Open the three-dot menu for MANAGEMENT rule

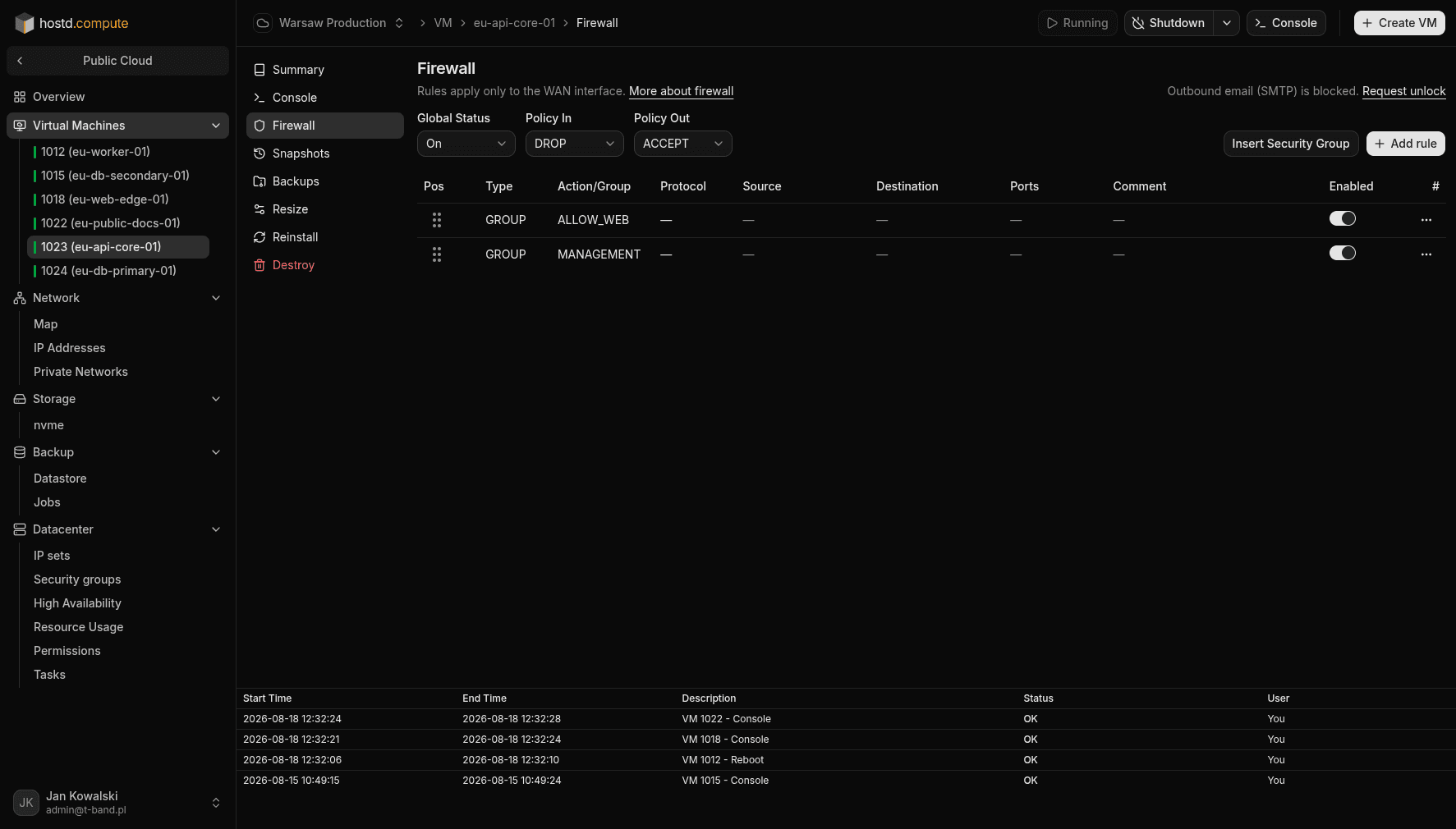click(1426, 254)
